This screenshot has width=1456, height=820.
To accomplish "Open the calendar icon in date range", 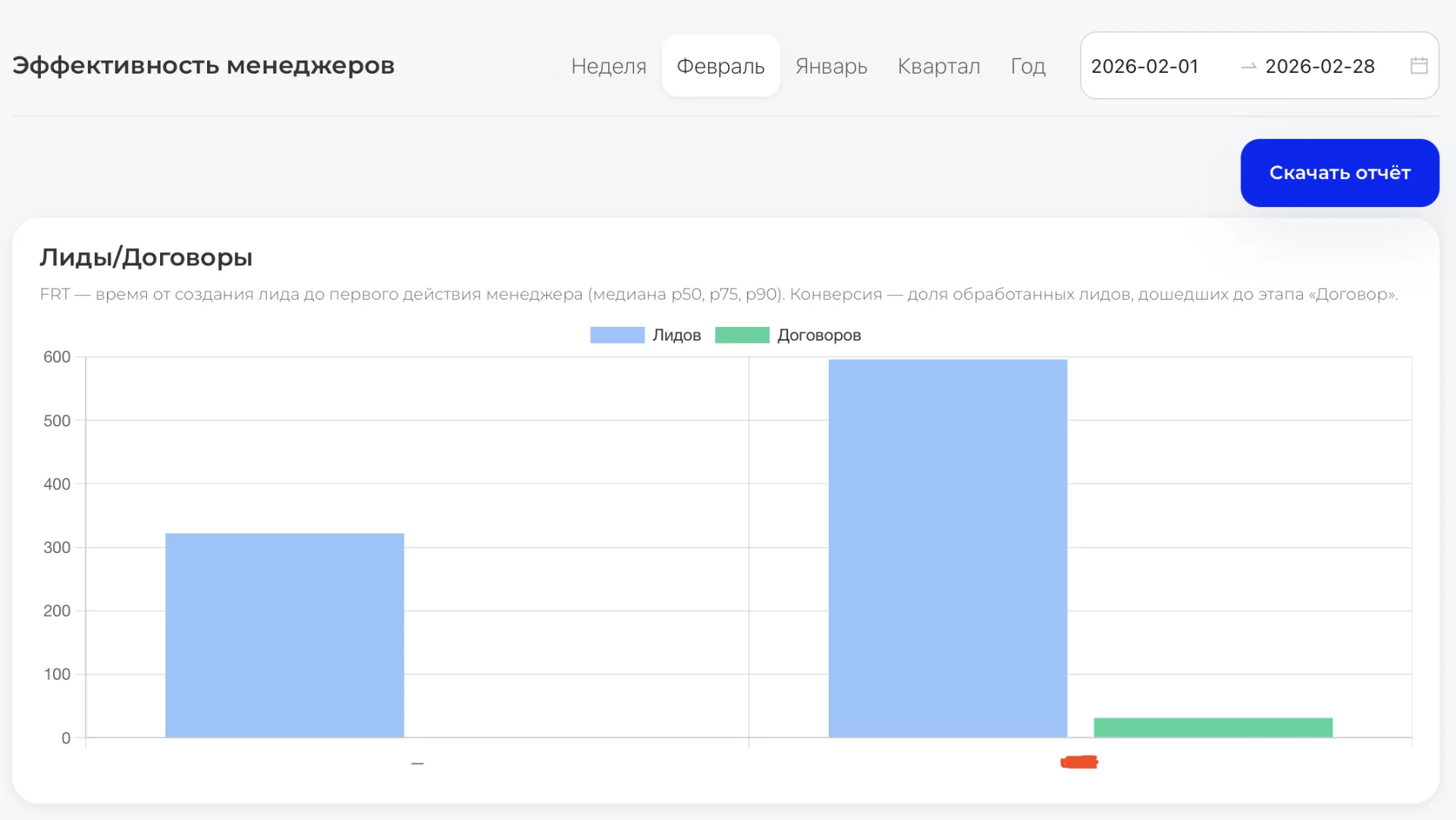I will 1419,66.
